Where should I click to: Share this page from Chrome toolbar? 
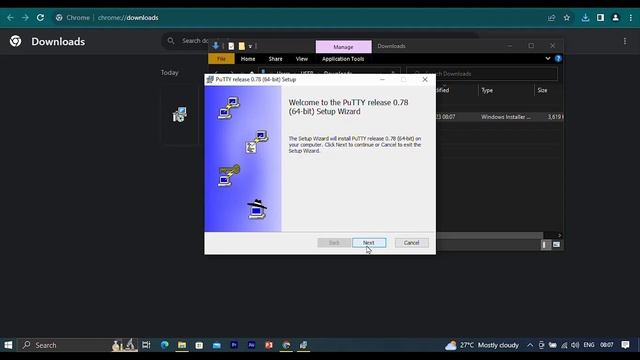coord(551,18)
